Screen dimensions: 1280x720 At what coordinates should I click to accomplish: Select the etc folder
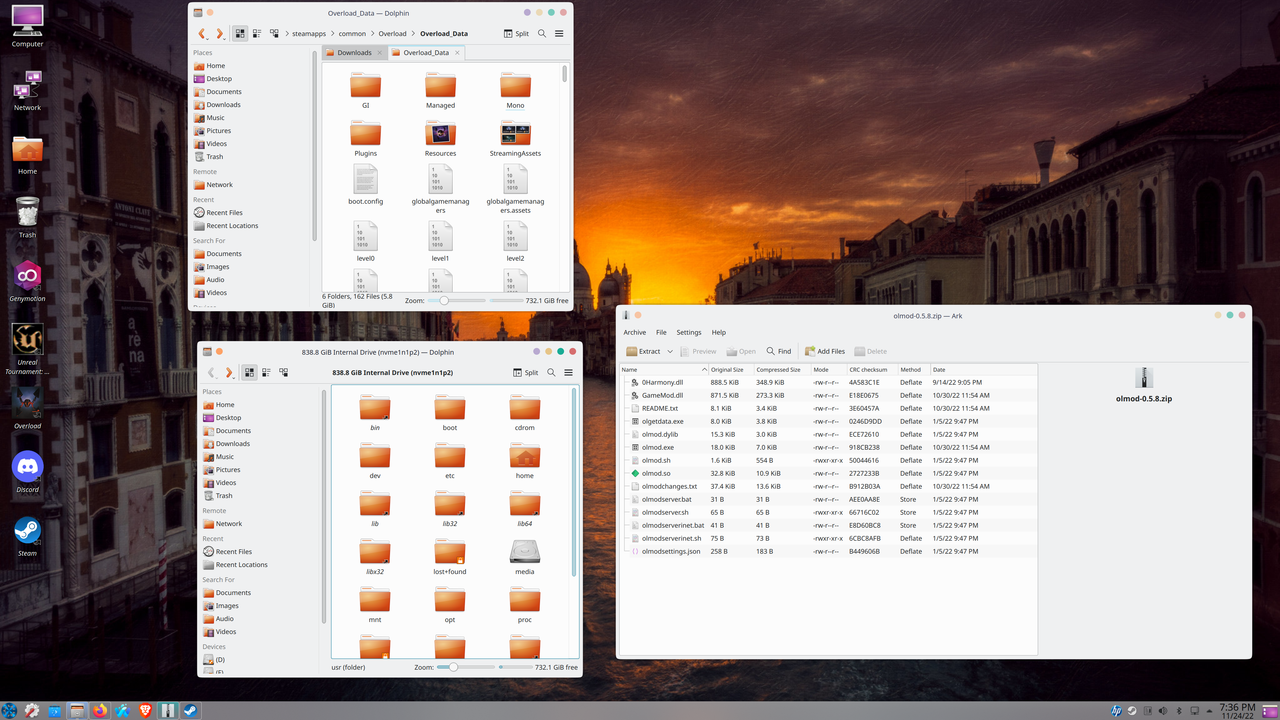(450, 460)
